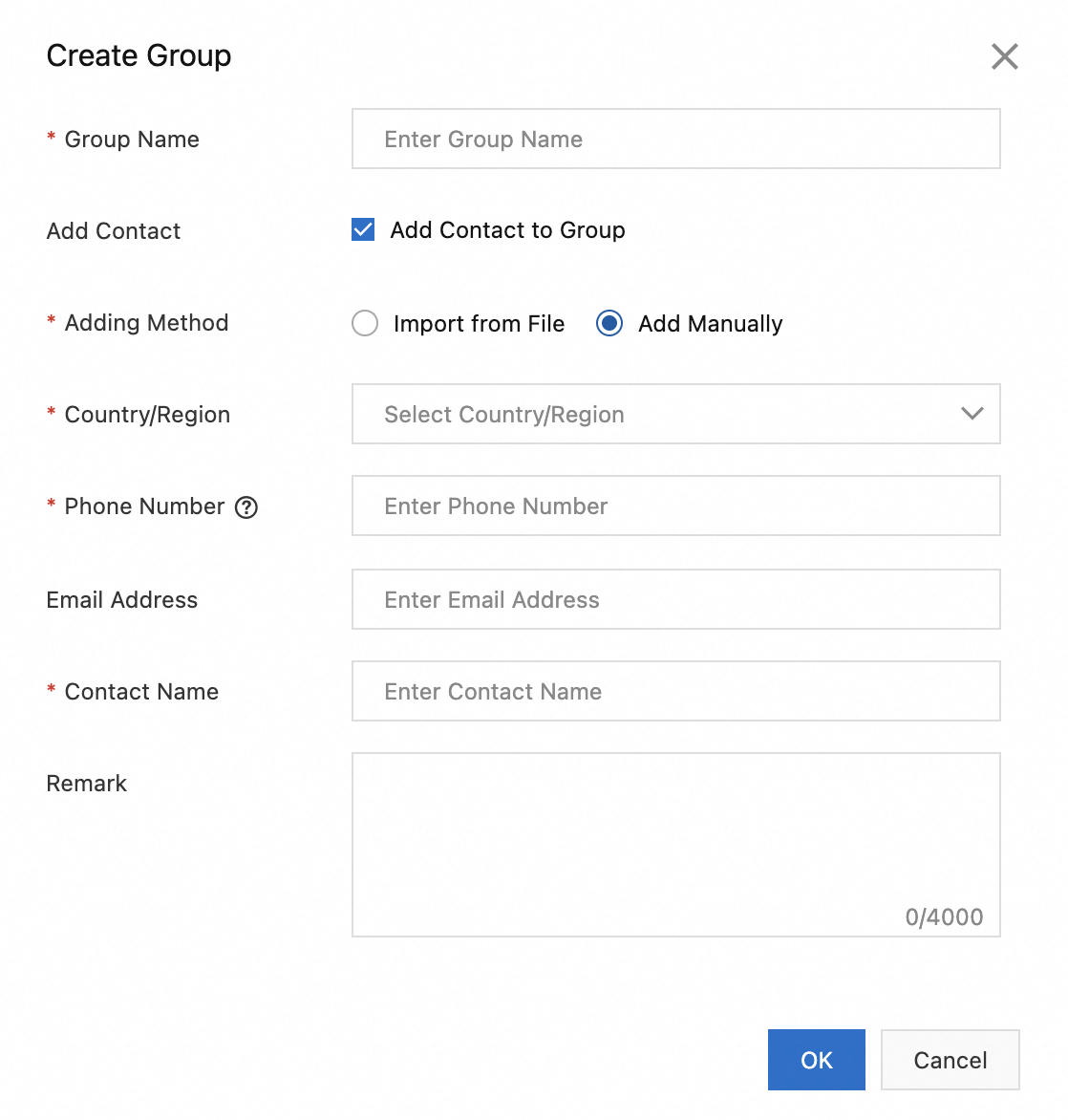Focus the Enter Email Address field
This screenshot has width=1068, height=1120.
[x=675, y=599]
